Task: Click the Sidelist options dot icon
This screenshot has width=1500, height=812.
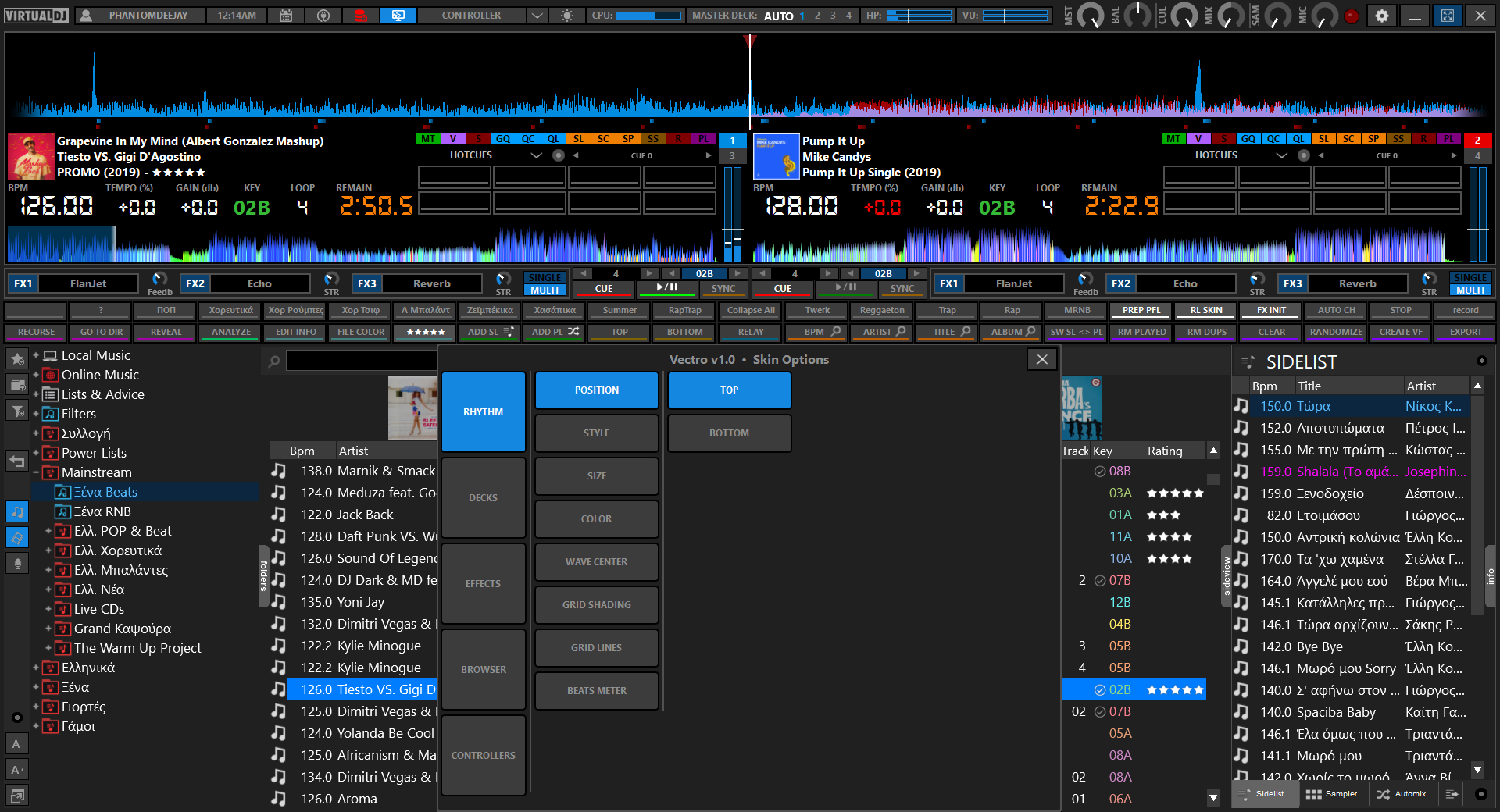Action: pos(1481,361)
